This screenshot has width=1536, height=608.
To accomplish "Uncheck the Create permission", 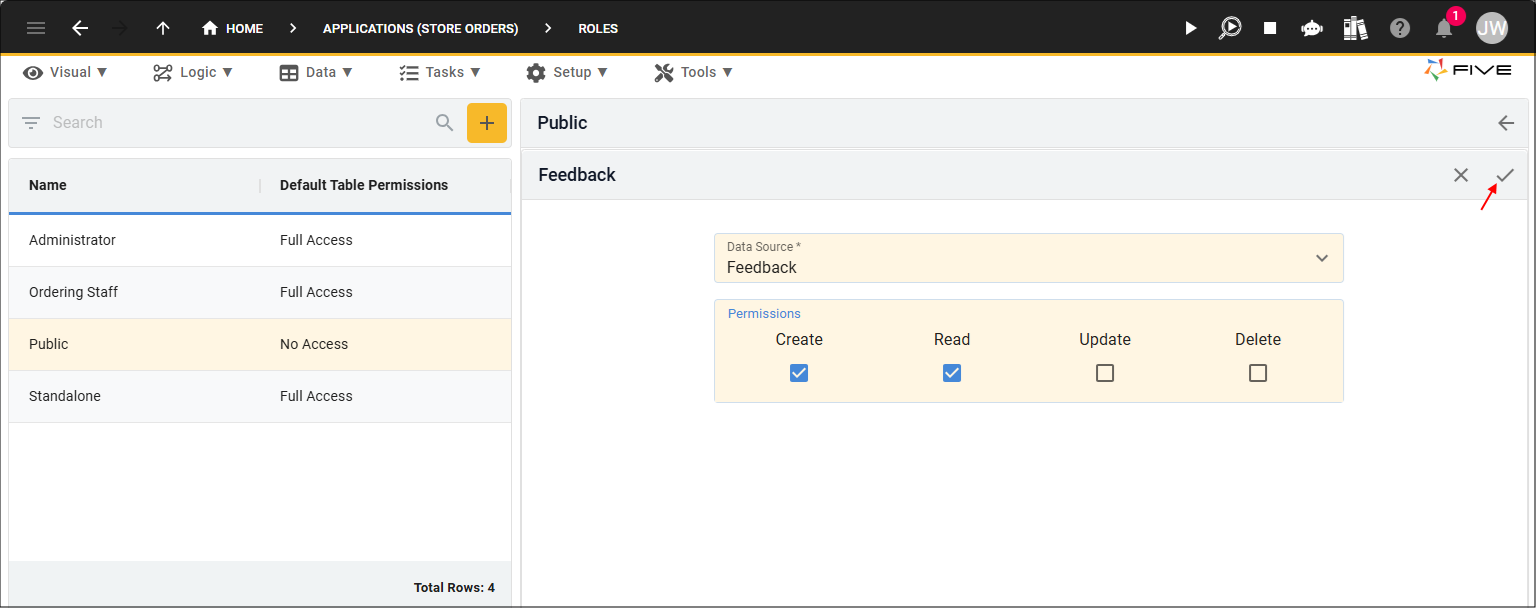I will (799, 373).
